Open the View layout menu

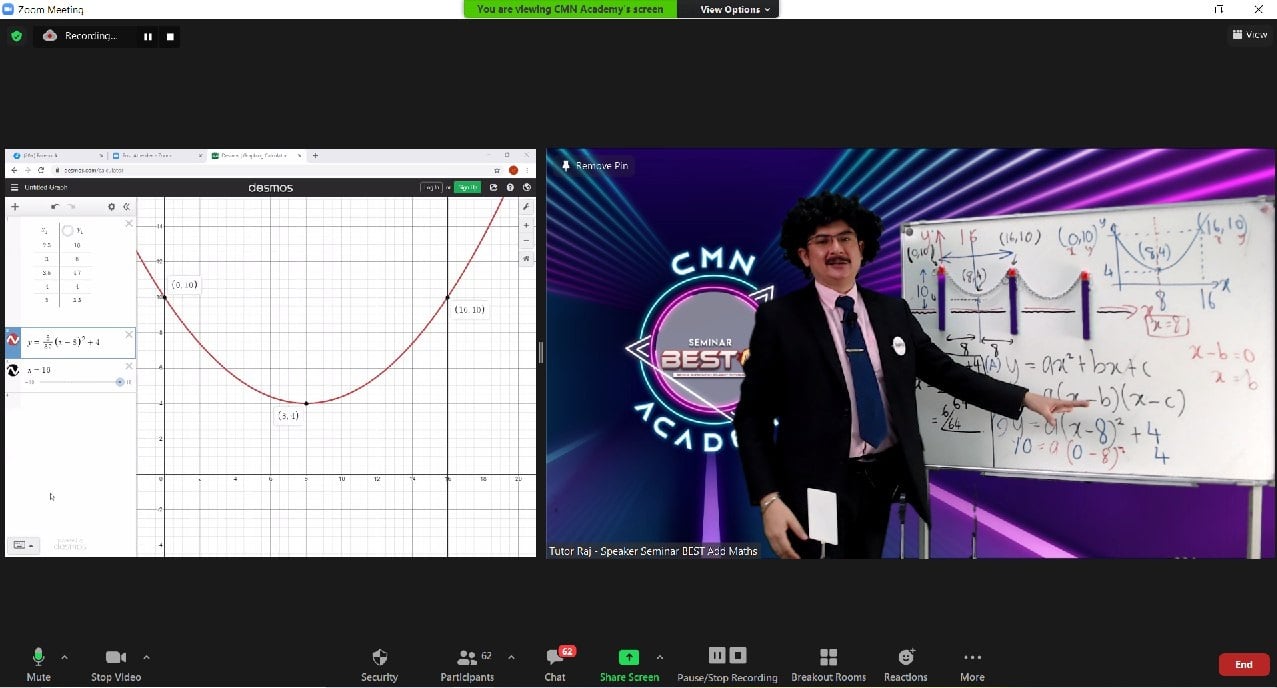click(1250, 35)
